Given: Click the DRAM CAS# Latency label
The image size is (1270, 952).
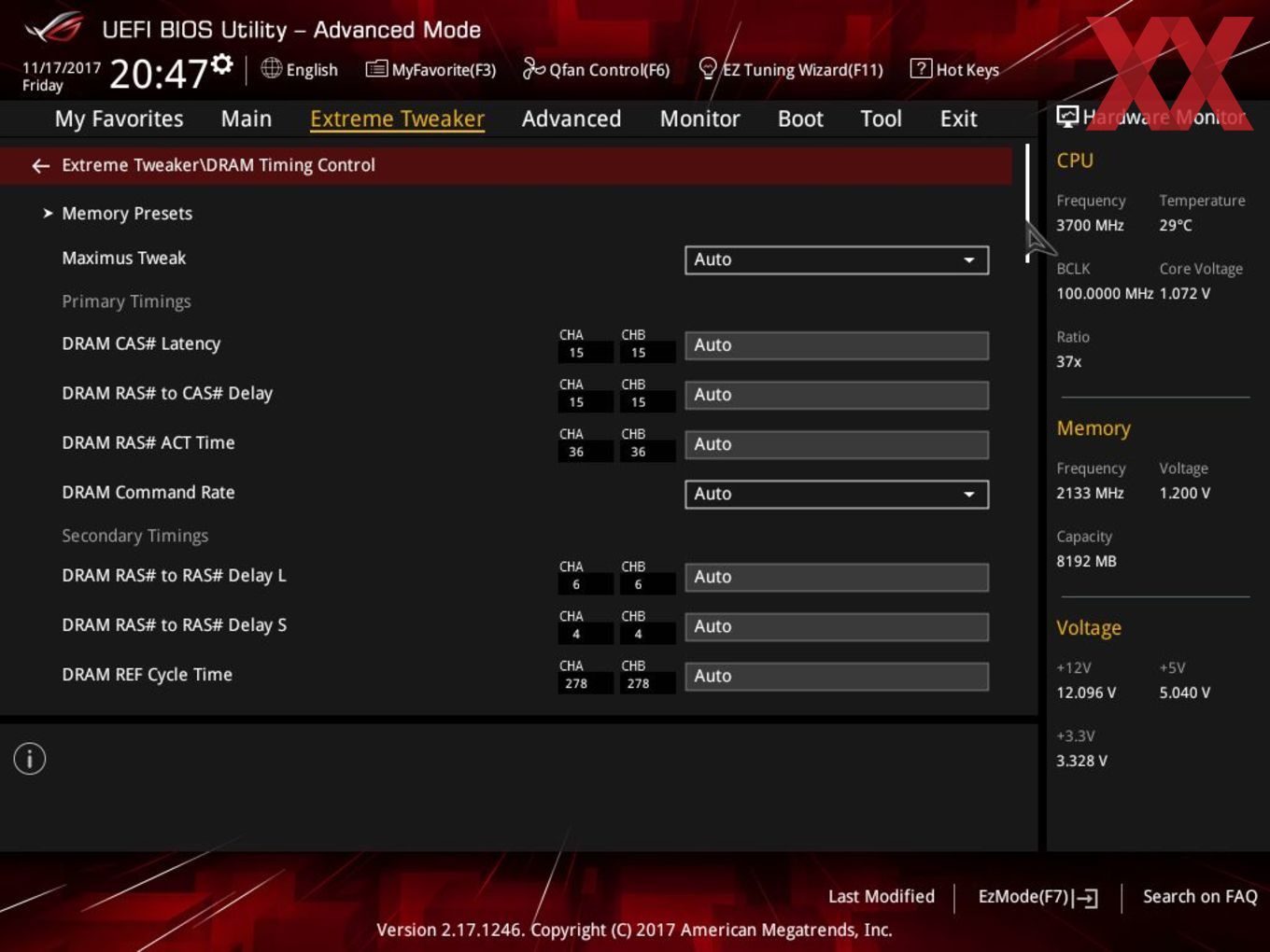Looking at the screenshot, I should (141, 343).
